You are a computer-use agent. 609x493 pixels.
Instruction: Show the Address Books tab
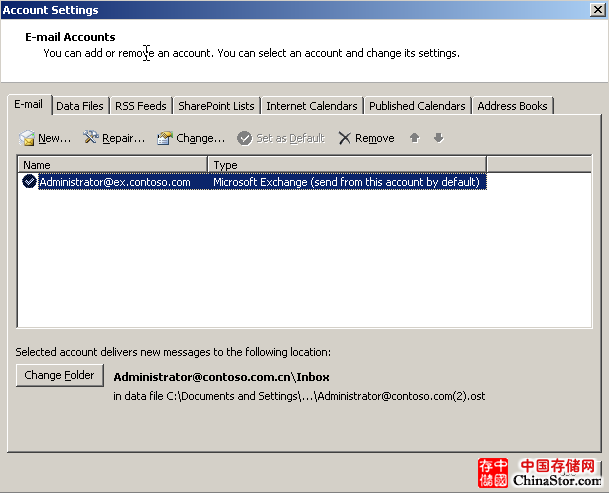point(512,106)
